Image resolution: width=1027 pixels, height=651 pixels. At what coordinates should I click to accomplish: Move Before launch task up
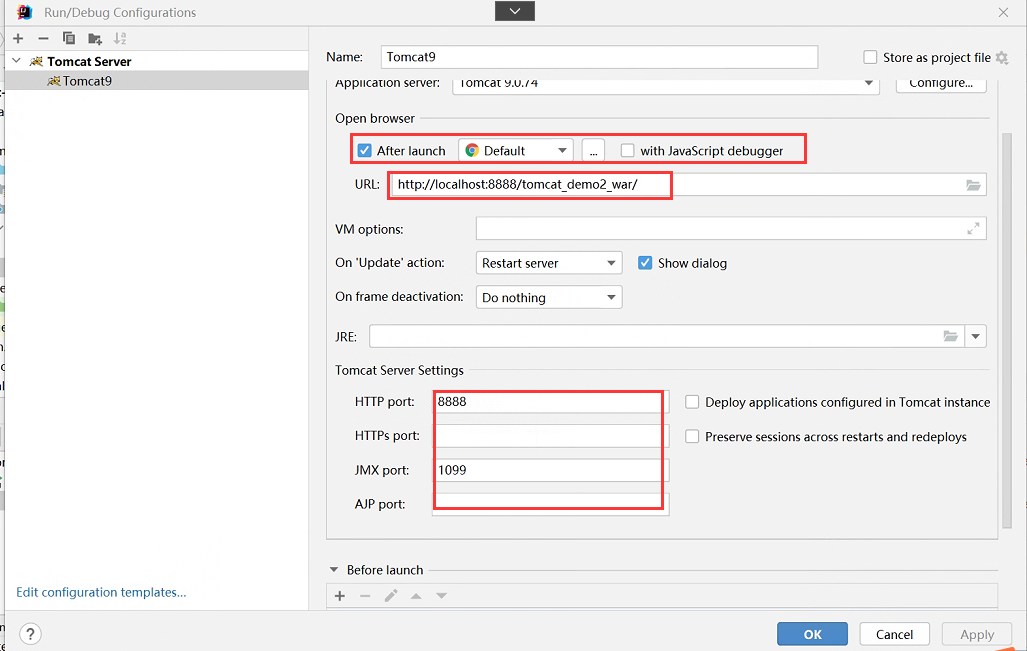tap(416, 596)
